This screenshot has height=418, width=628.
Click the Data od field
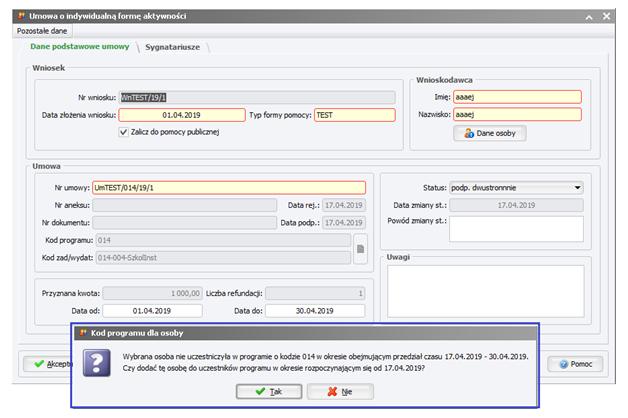[152, 311]
